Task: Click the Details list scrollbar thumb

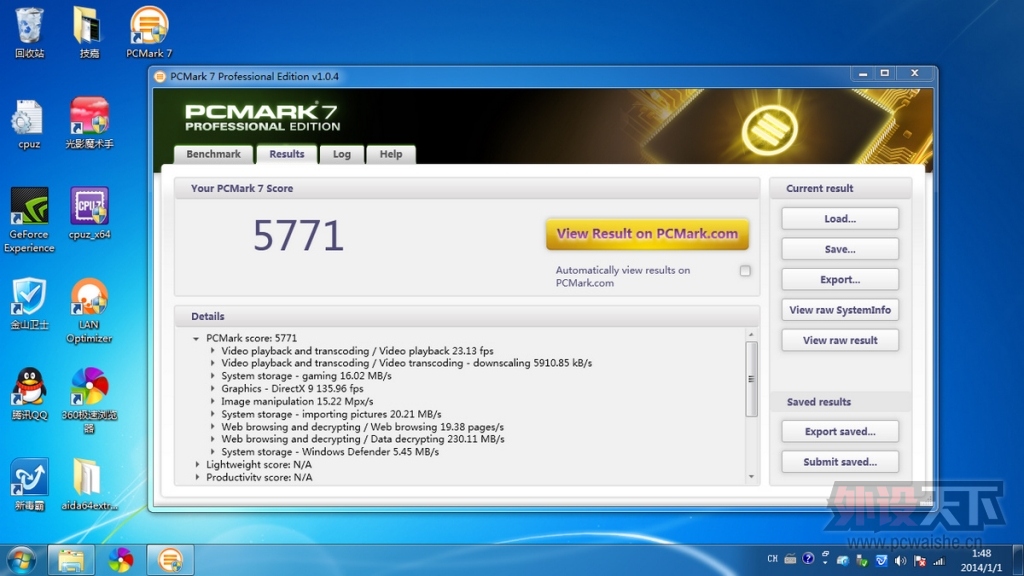Action: [x=751, y=379]
